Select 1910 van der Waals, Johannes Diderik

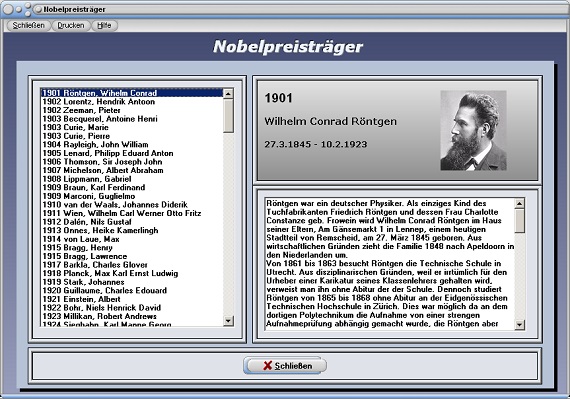click(x=132, y=205)
